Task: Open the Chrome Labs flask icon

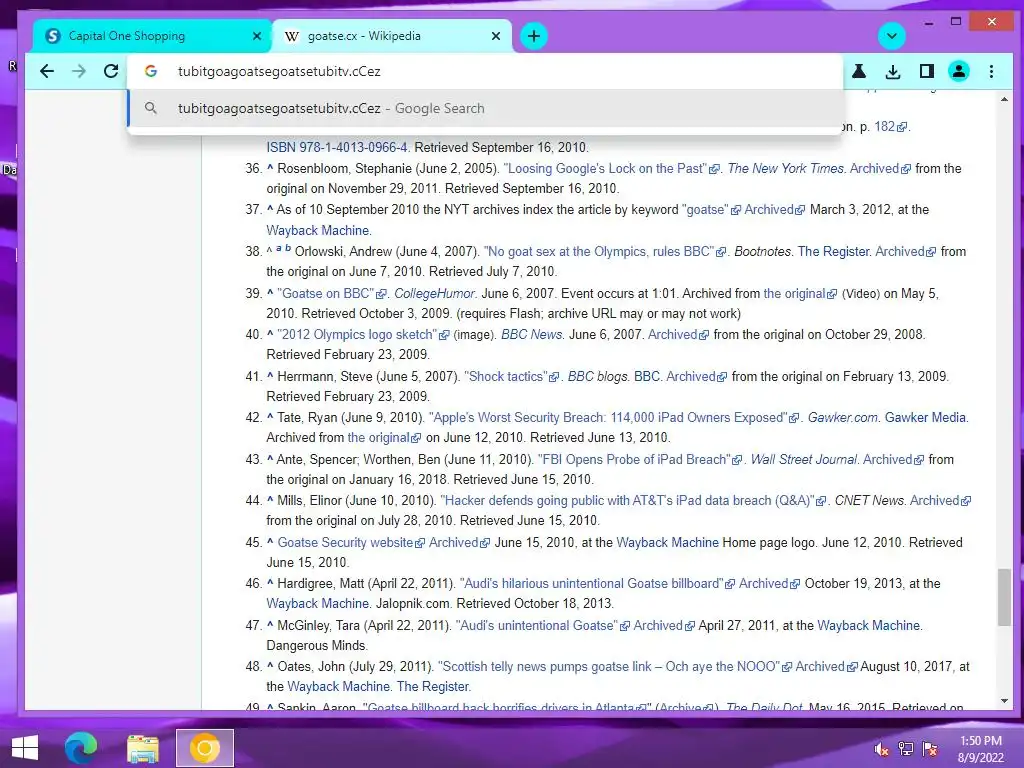Action: pos(859,71)
